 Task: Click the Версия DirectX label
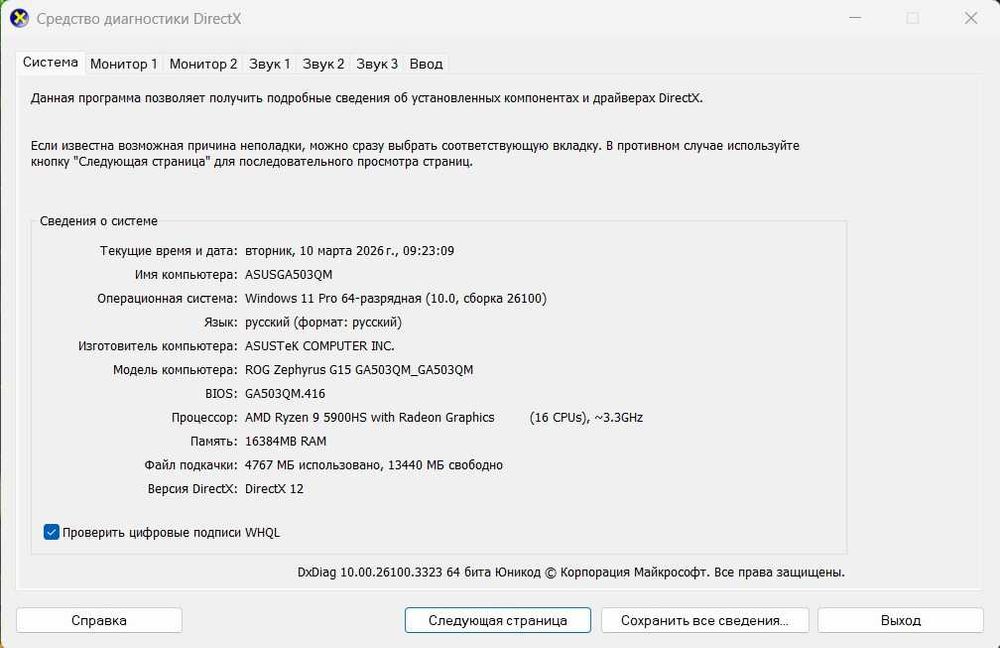pos(193,489)
